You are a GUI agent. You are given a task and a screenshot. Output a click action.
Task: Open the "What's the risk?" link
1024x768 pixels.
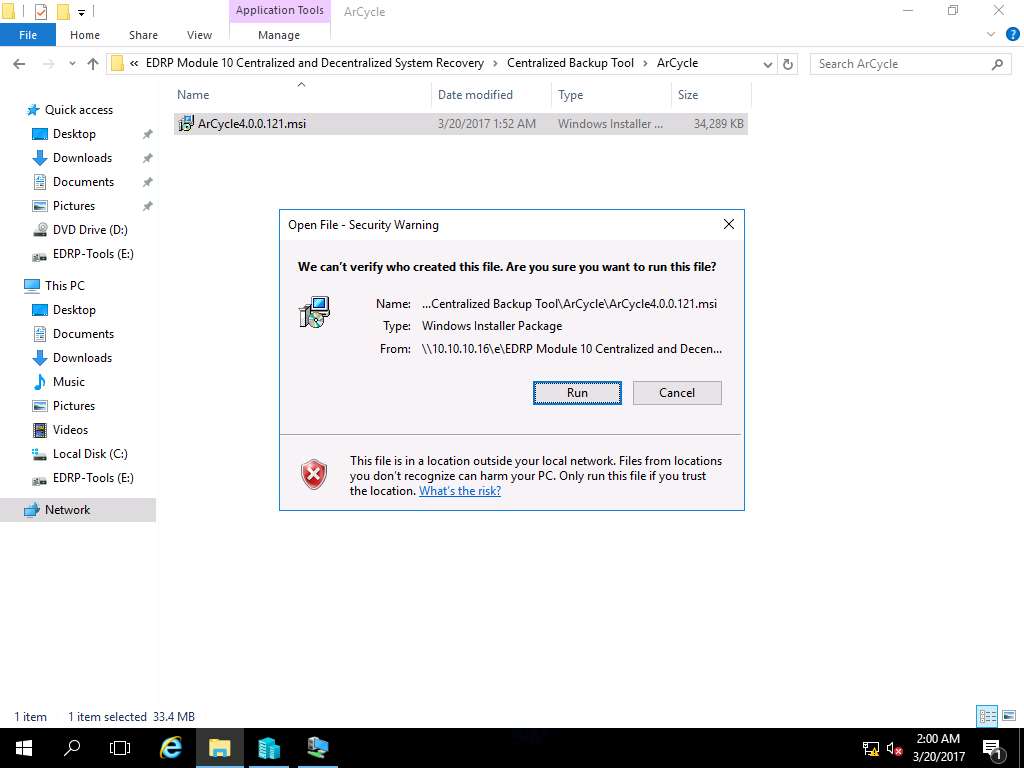tap(460, 490)
